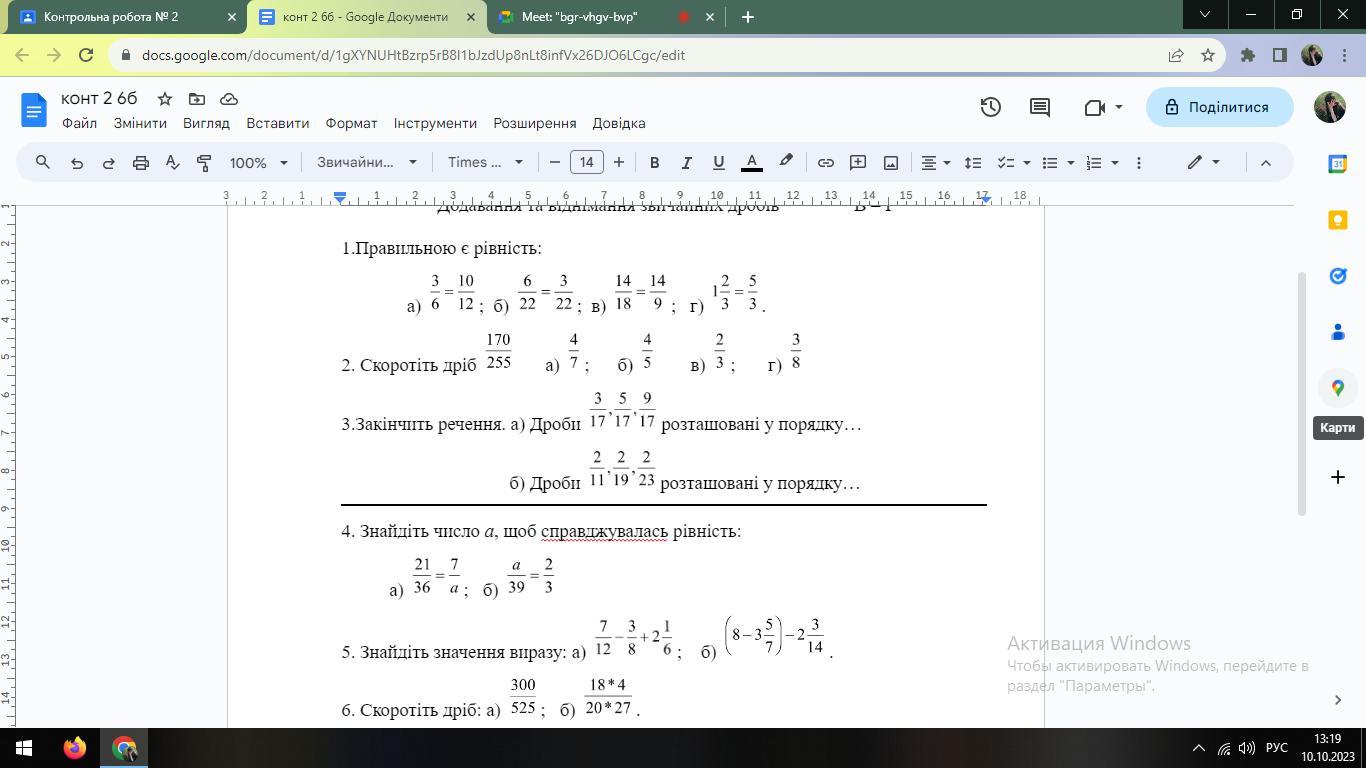Switch to the Meet bgr-vhgv-bvp tab

(606, 17)
